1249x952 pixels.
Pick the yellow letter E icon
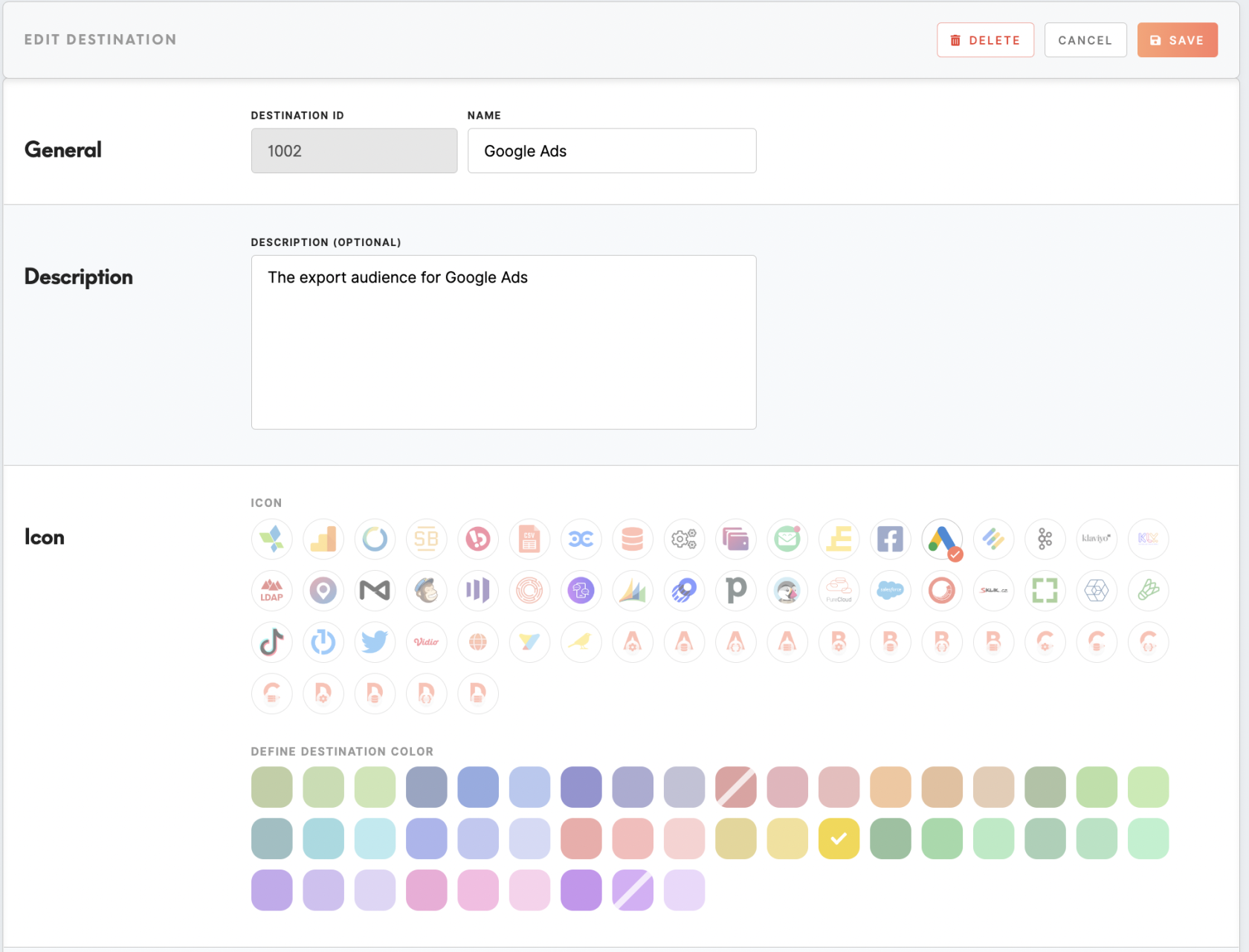(839, 539)
